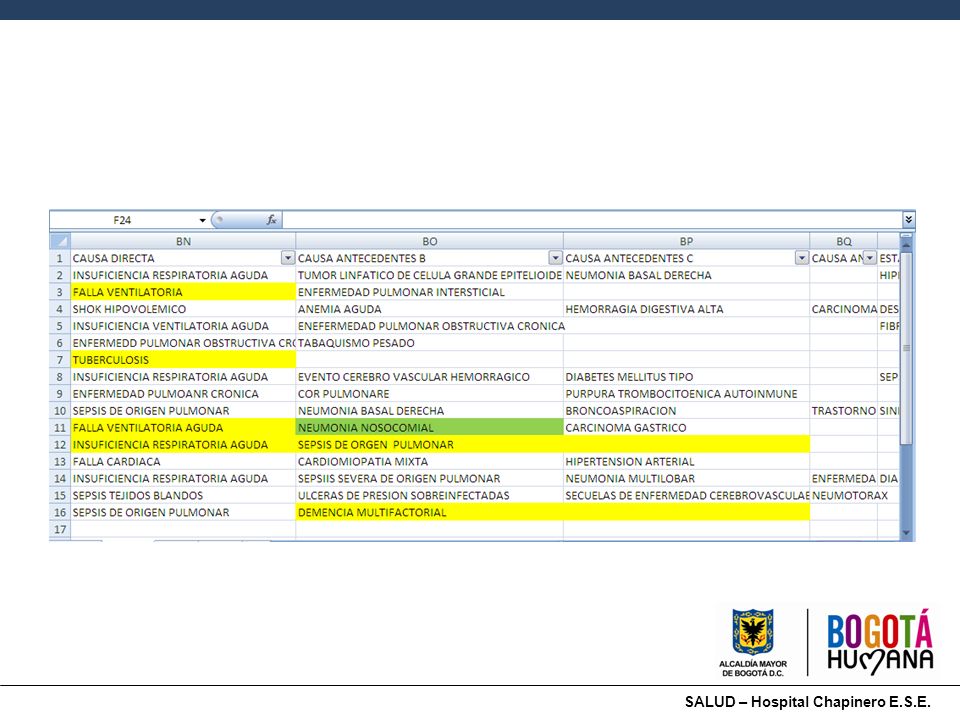Viewport: 960px width, 720px height.
Task: Select row header 17
Action: click(x=59, y=529)
